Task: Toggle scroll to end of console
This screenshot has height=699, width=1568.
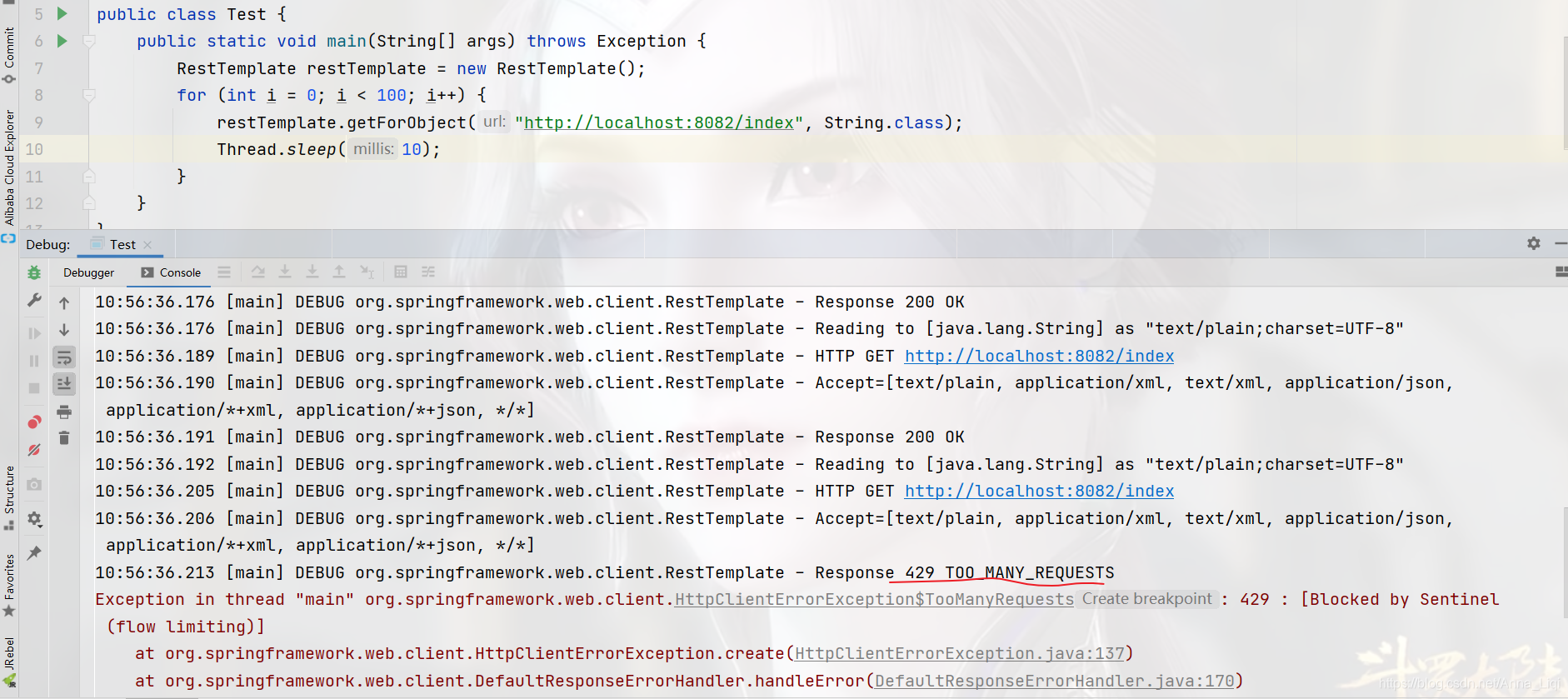Action: click(64, 384)
